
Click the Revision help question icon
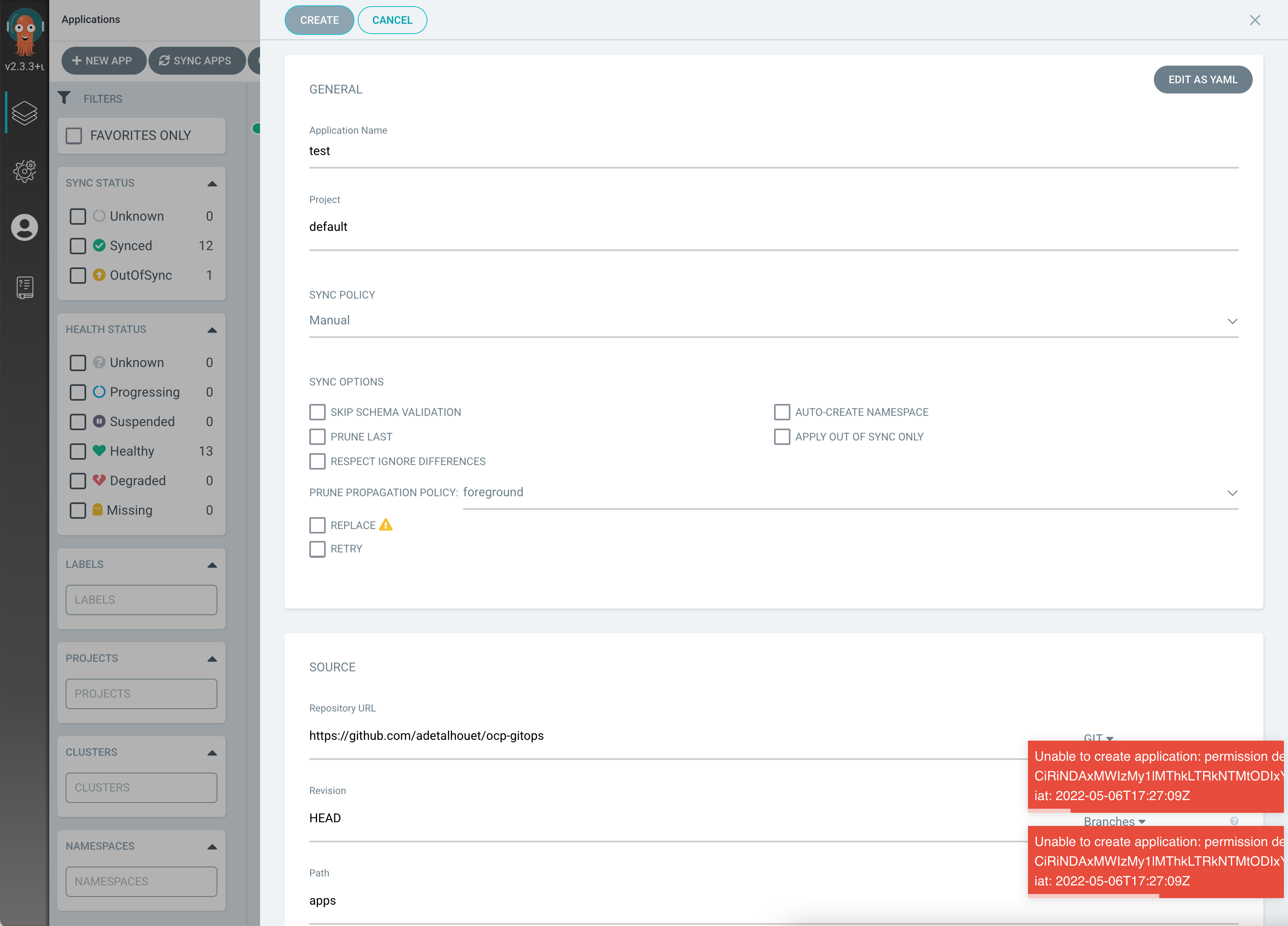[1233, 821]
